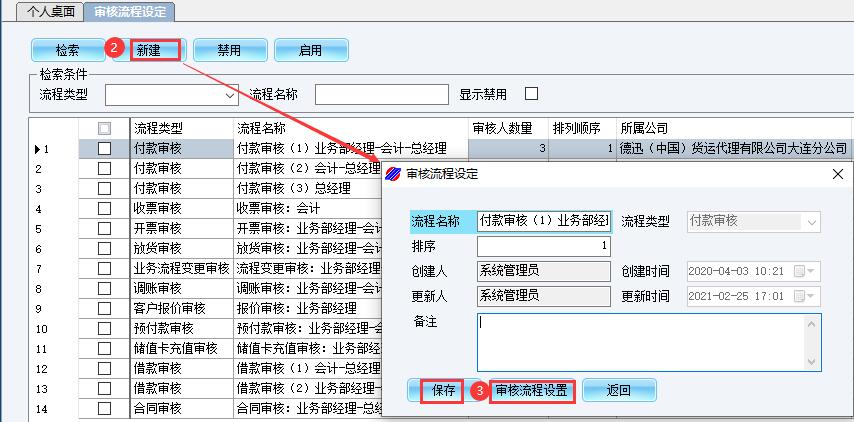Image resolution: width=854 pixels, height=422 pixels.
Task: Select the 审核流程设定 tab
Action: click(130, 12)
